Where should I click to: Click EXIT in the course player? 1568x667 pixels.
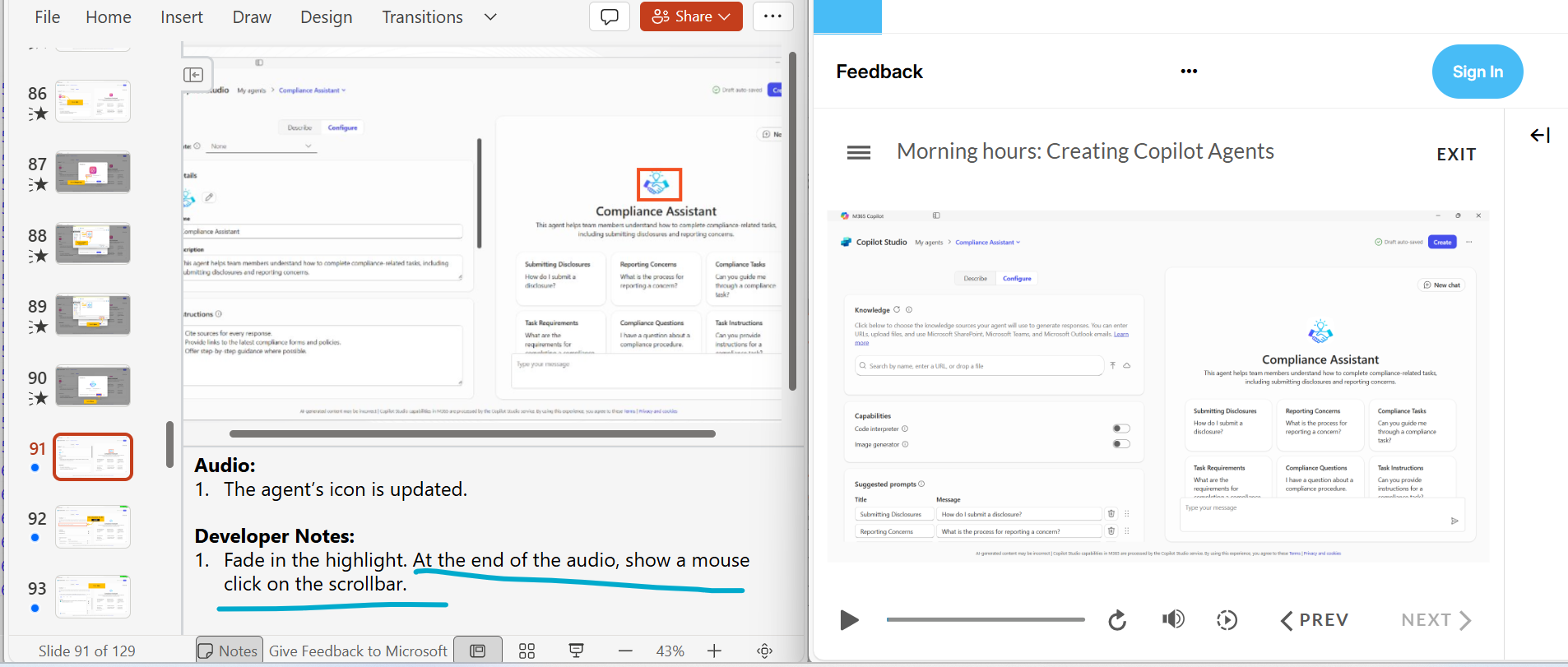1456,154
